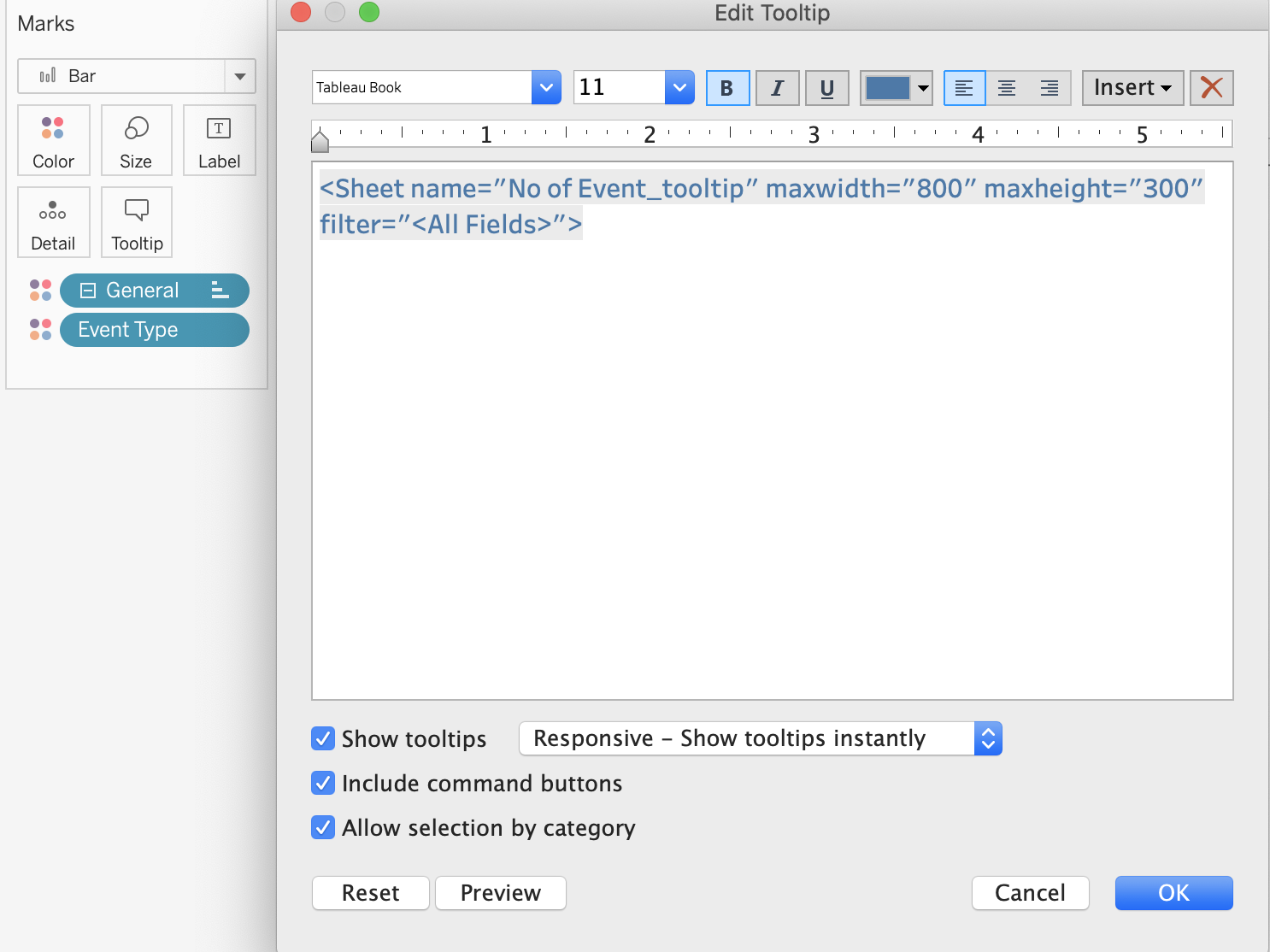Disable Include command buttons option

point(323,783)
